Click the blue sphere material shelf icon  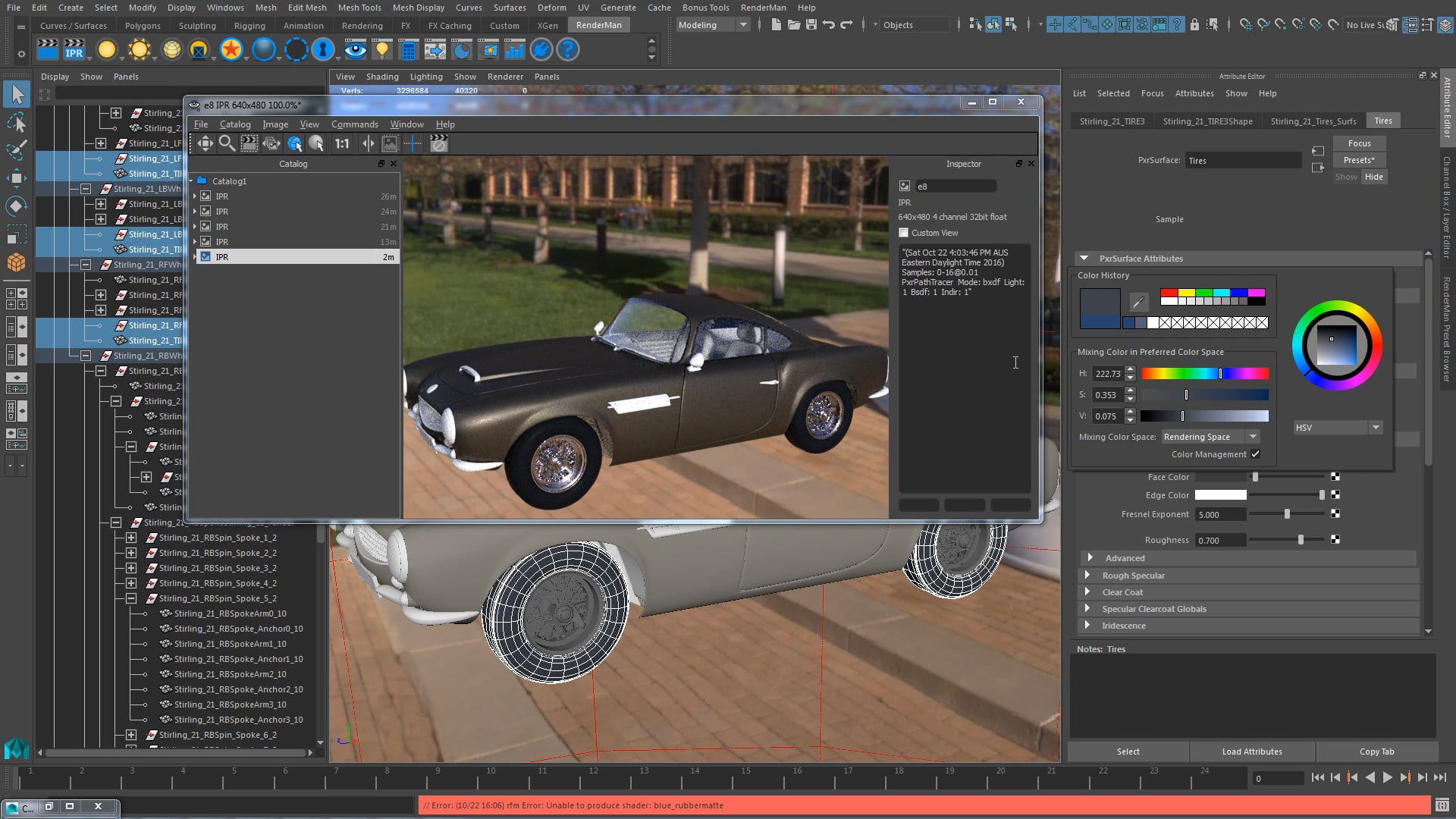pyautogui.click(x=264, y=50)
